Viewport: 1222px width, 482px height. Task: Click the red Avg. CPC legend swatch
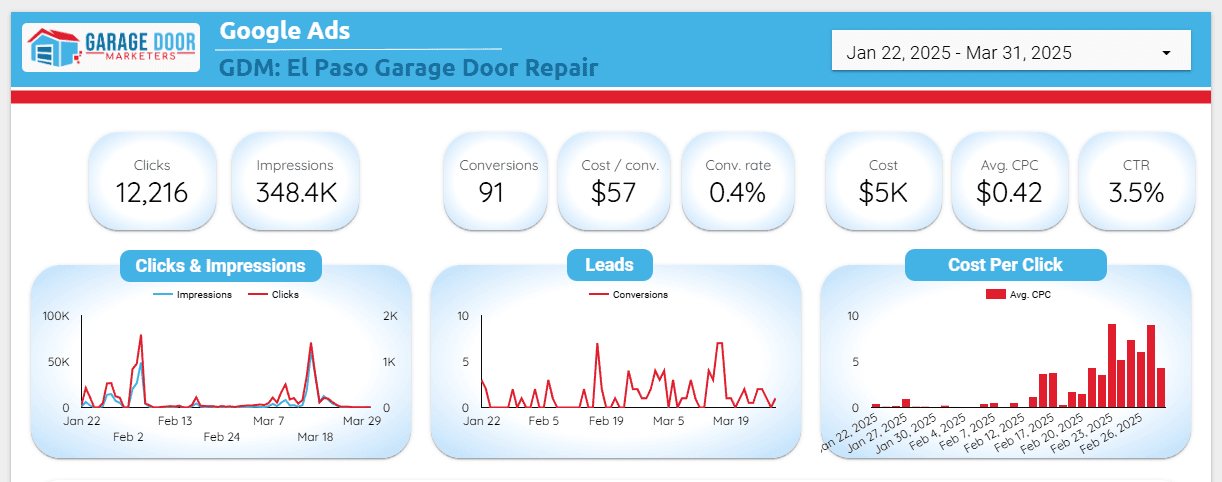click(995, 295)
